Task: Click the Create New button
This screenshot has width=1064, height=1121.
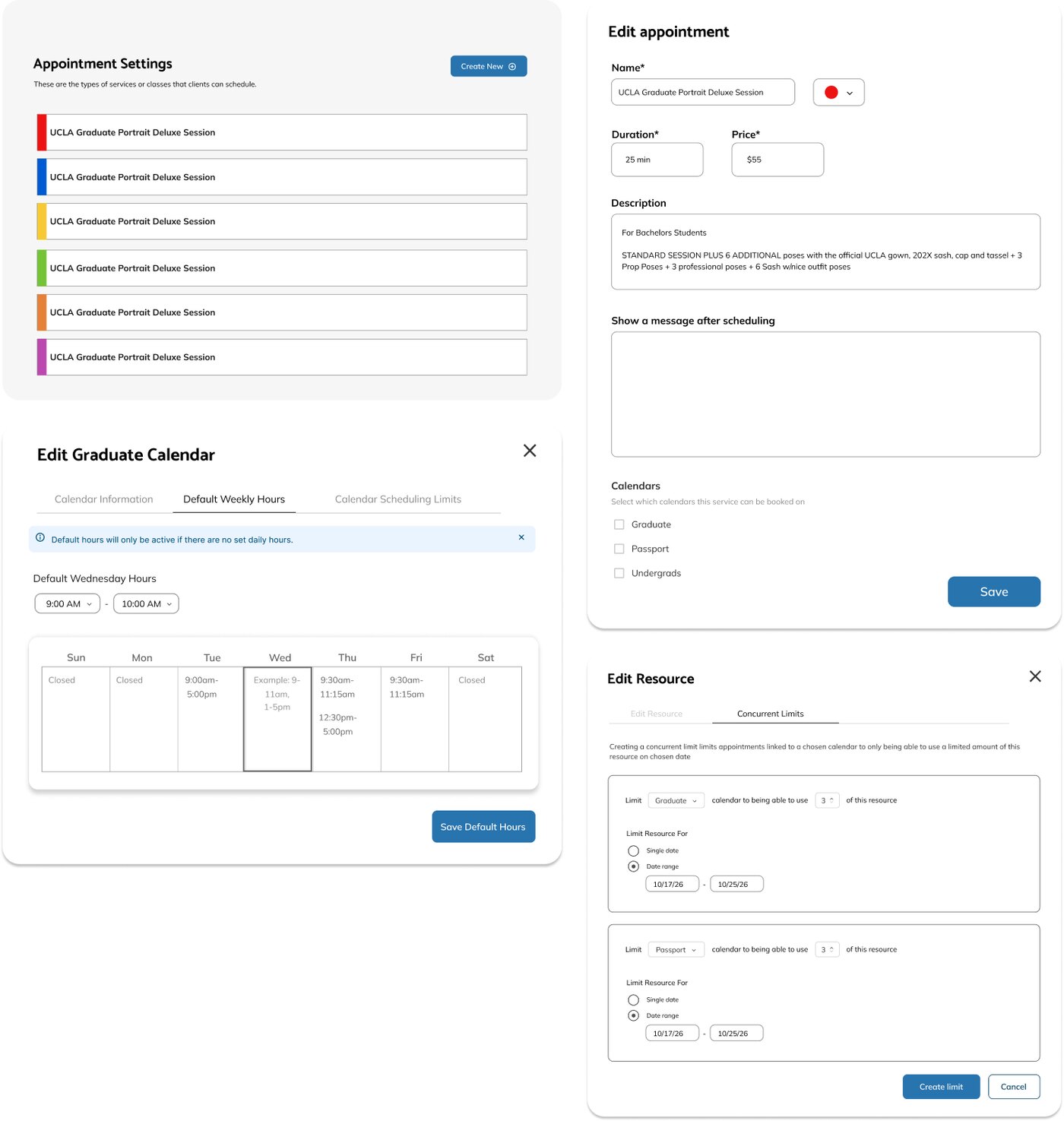Action: coord(489,67)
